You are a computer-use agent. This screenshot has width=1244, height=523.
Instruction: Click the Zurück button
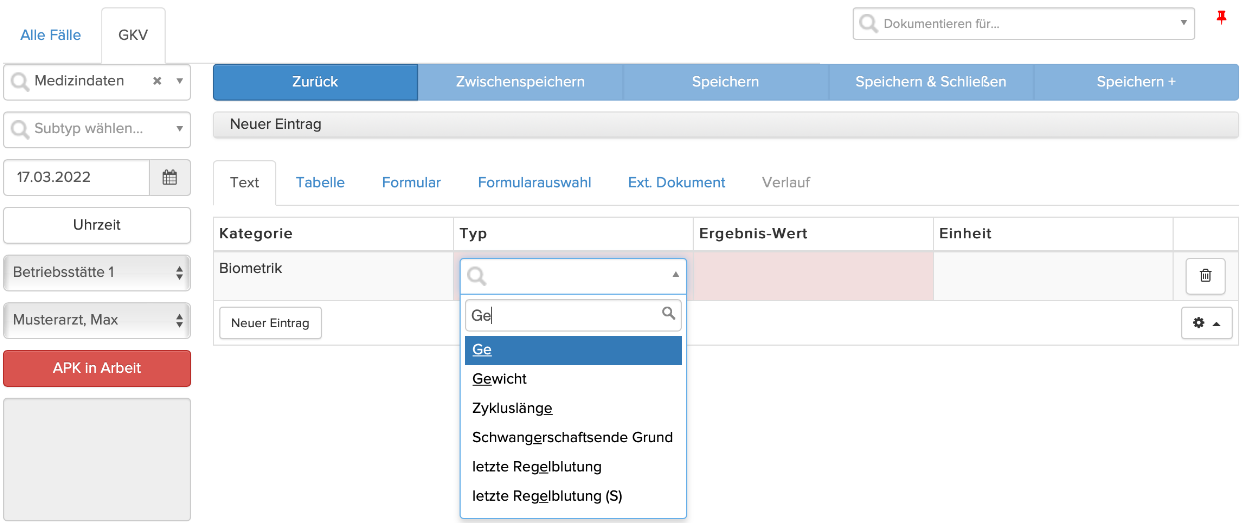pyautogui.click(x=315, y=82)
